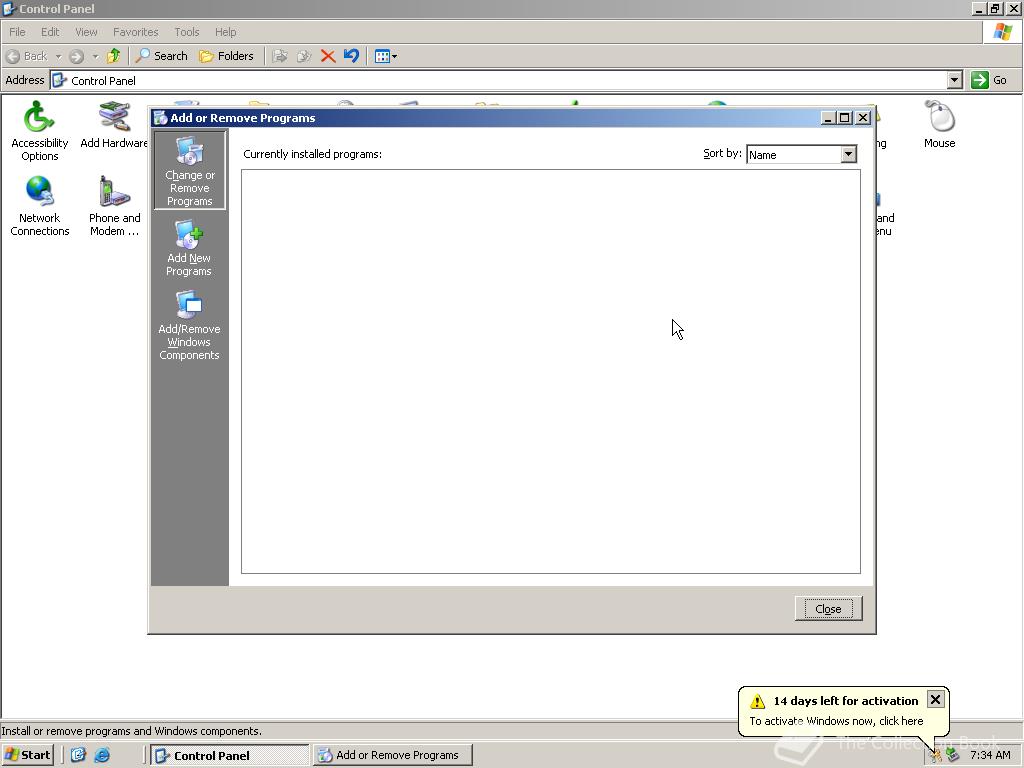Screen dimensions: 1024x768
Task: Click the blue Undo toolbar icon
Action: (351, 56)
